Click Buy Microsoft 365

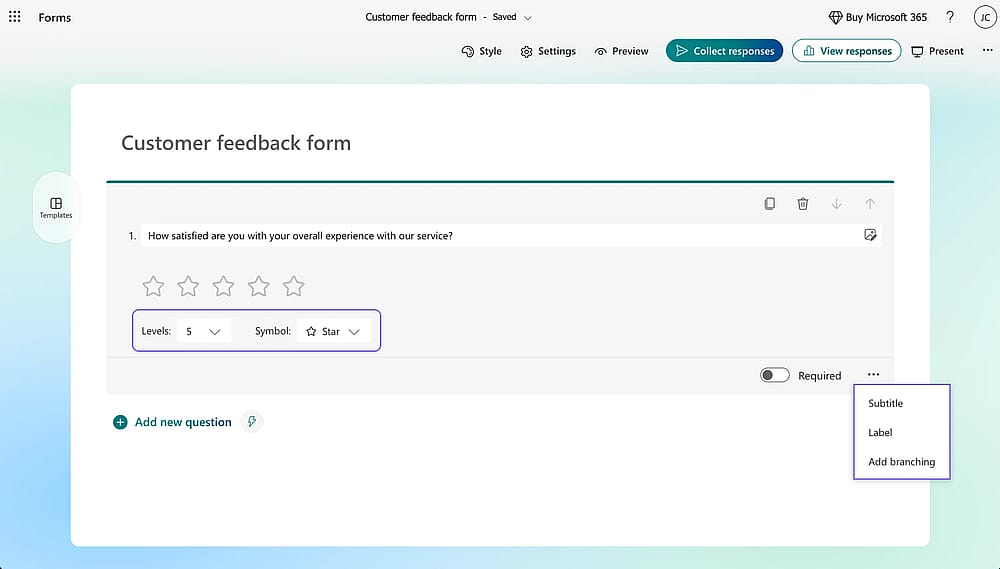coord(878,17)
